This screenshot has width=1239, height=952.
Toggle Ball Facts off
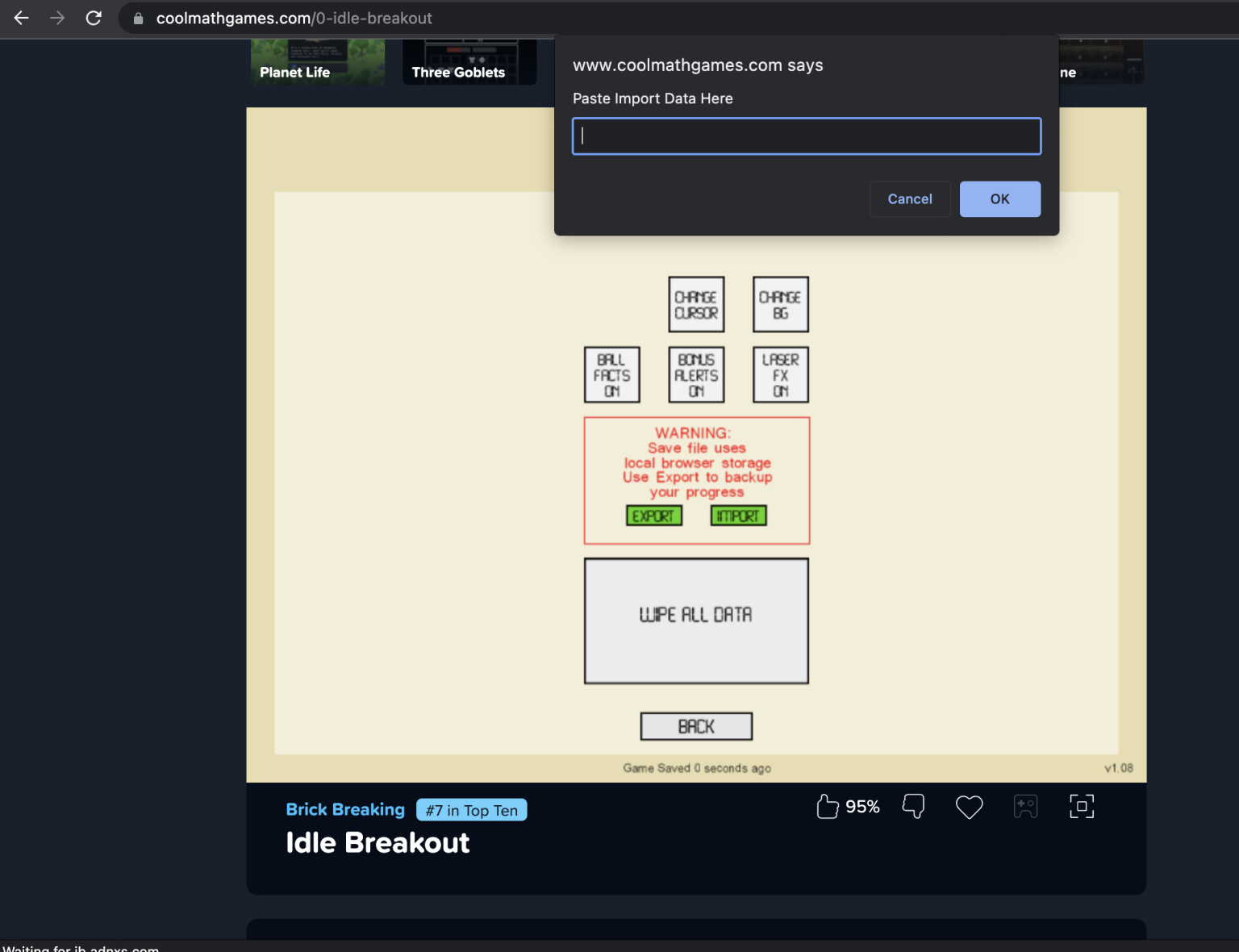[x=611, y=374]
